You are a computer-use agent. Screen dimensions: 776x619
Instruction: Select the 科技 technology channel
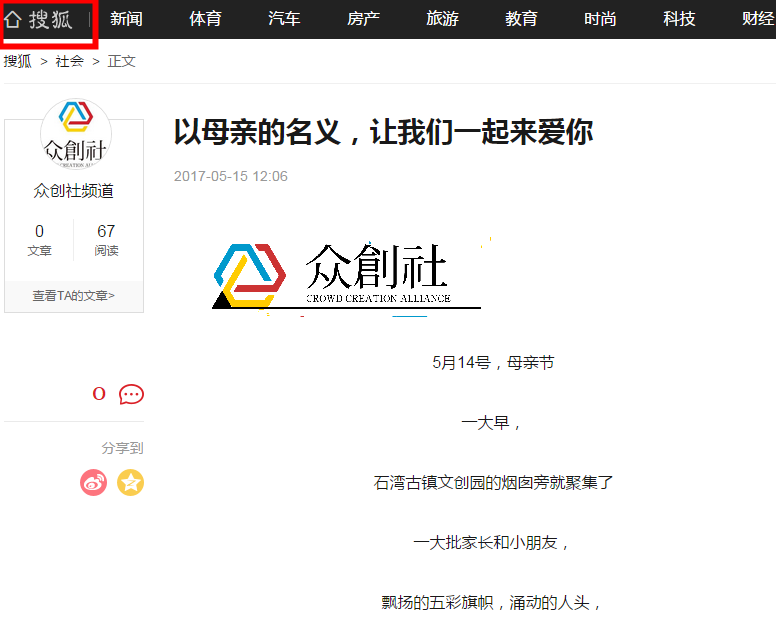click(x=679, y=19)
